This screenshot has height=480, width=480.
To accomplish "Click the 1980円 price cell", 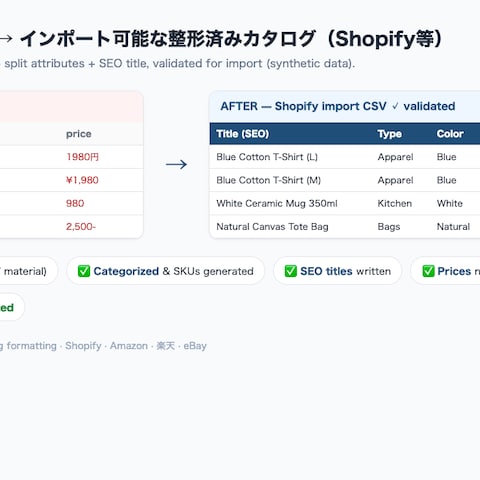I will [x=82, y=157].
